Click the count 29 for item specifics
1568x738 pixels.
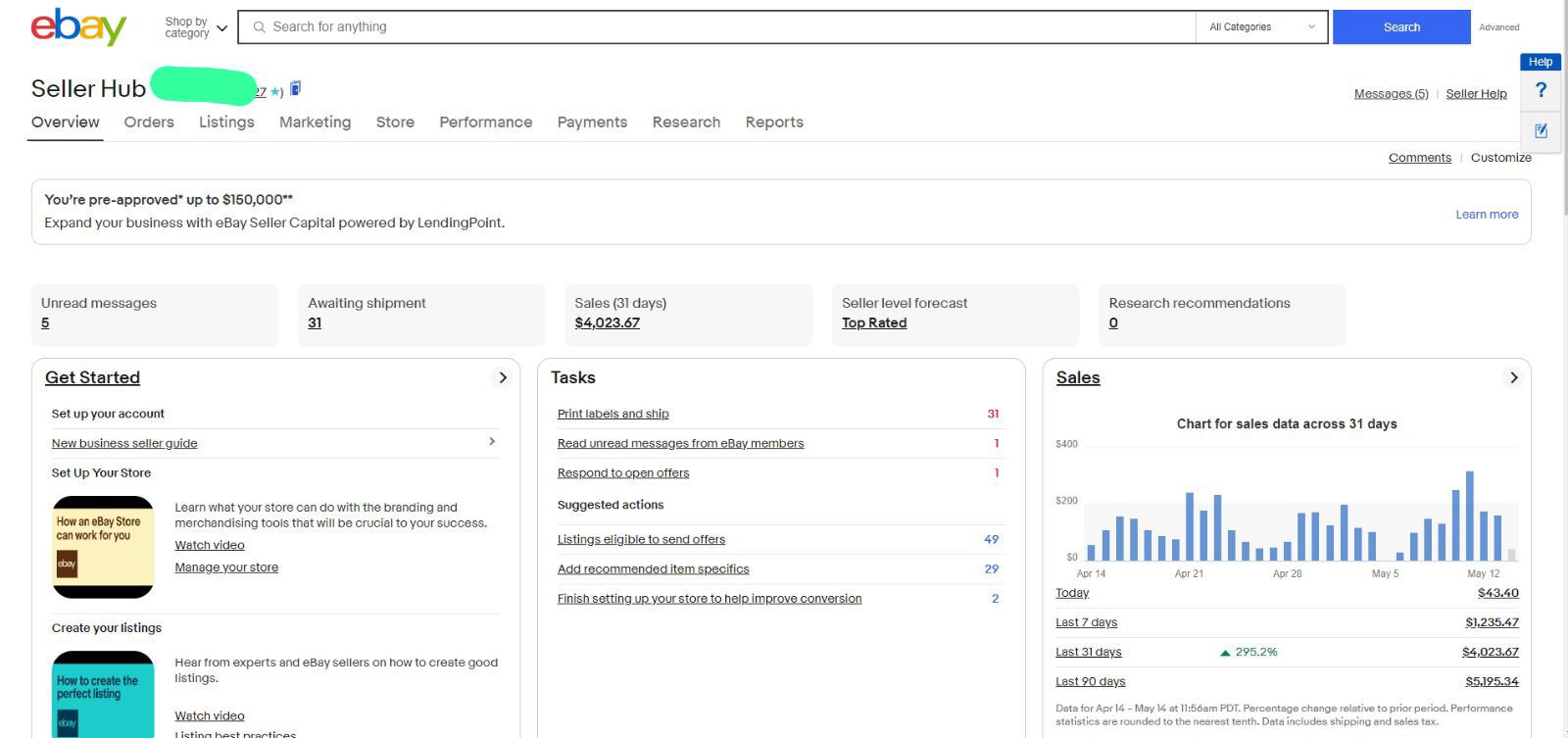(x=992, y=568)
